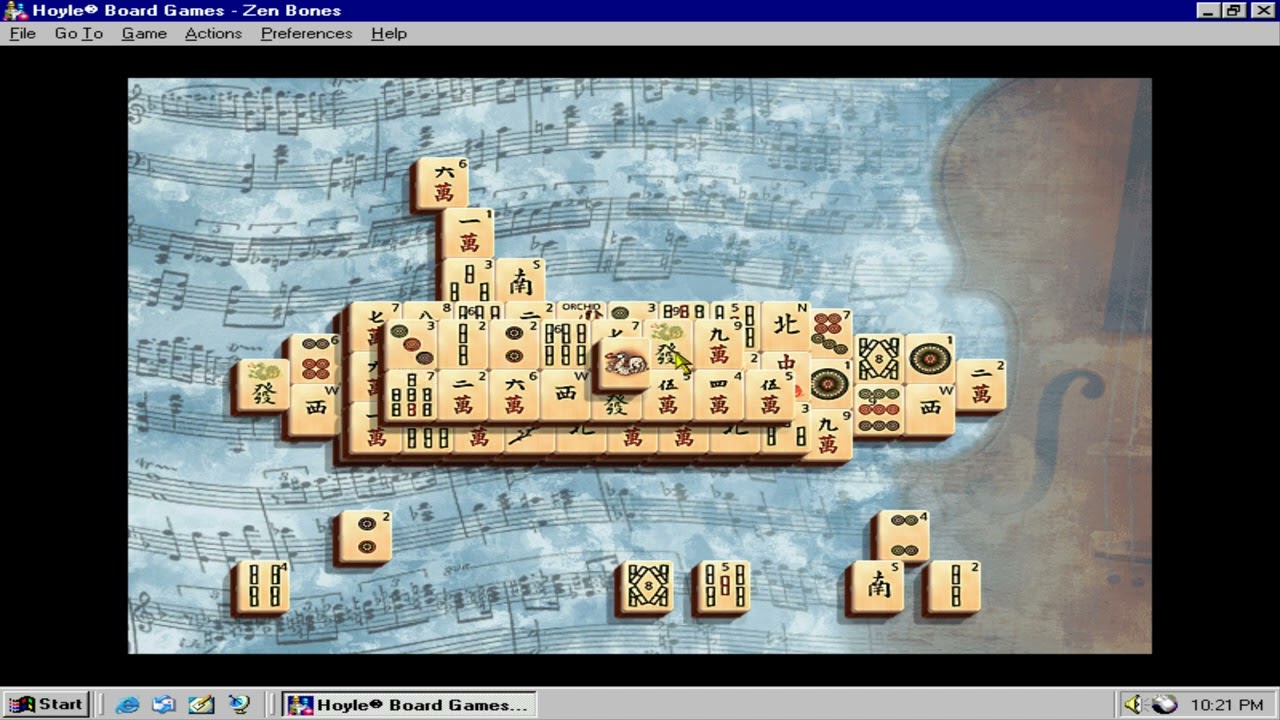Launch Internet Explorer from the quick launch
The width and height of the screenshot is (1280, 720).
click(127, 704)
